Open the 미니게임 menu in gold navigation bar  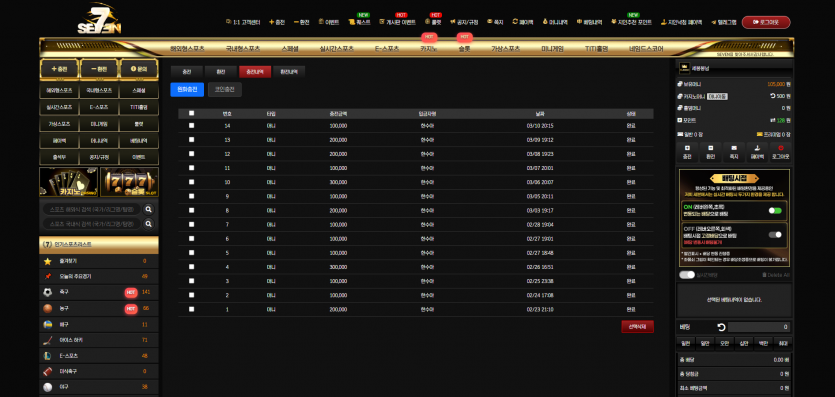(x=552, y=48)
